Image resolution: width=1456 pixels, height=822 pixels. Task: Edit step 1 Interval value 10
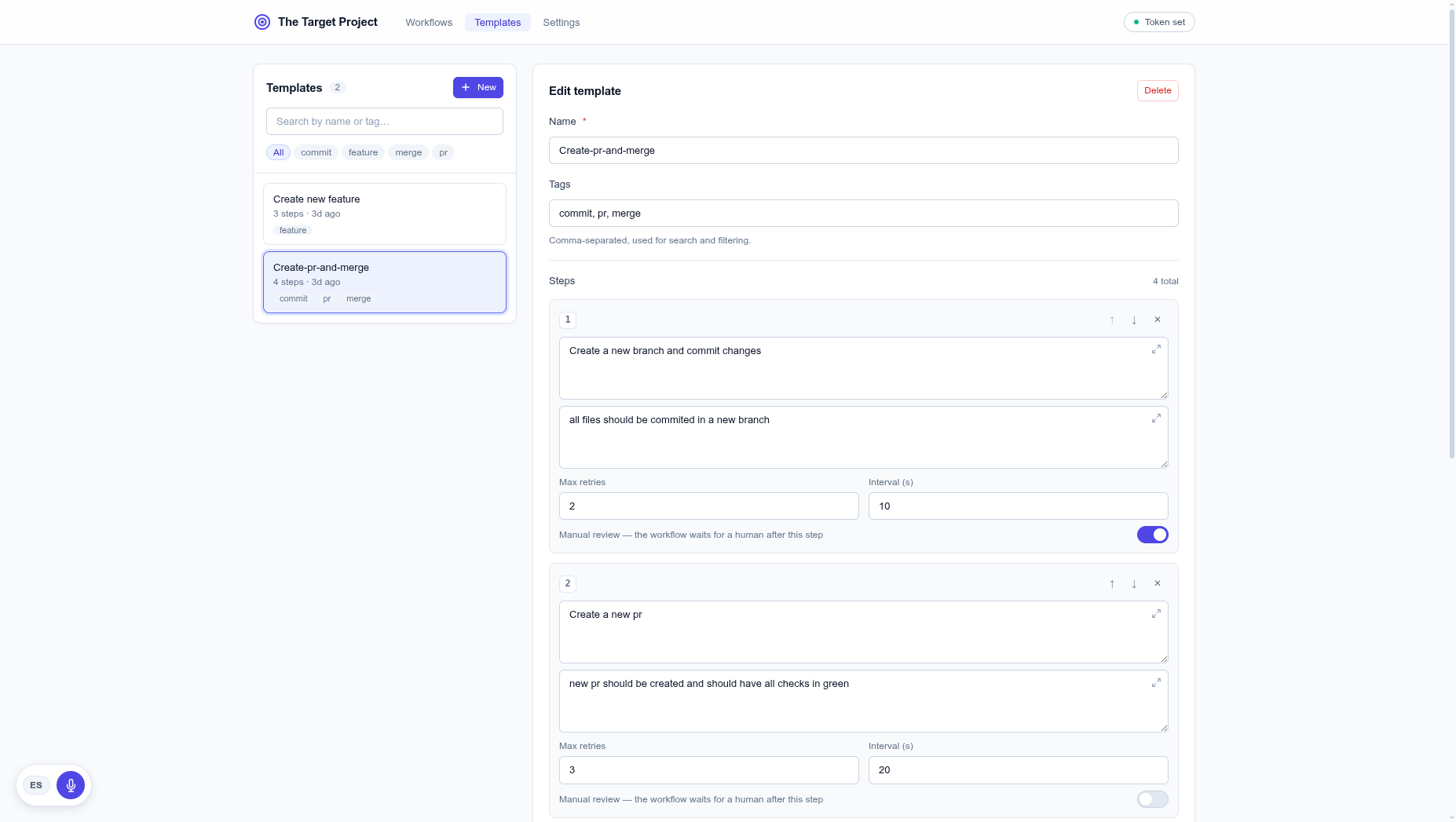click(1019, 506)
